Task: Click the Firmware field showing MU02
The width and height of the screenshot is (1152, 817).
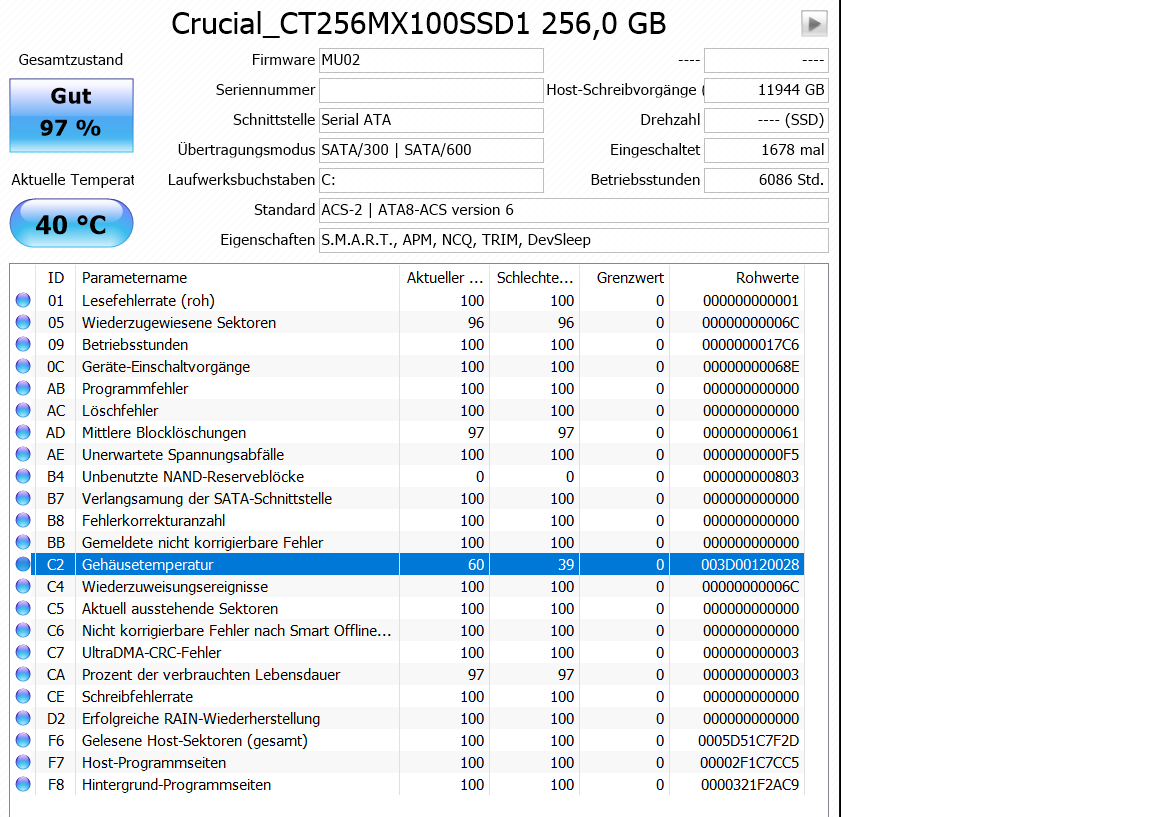Action: tap(431, 60)
